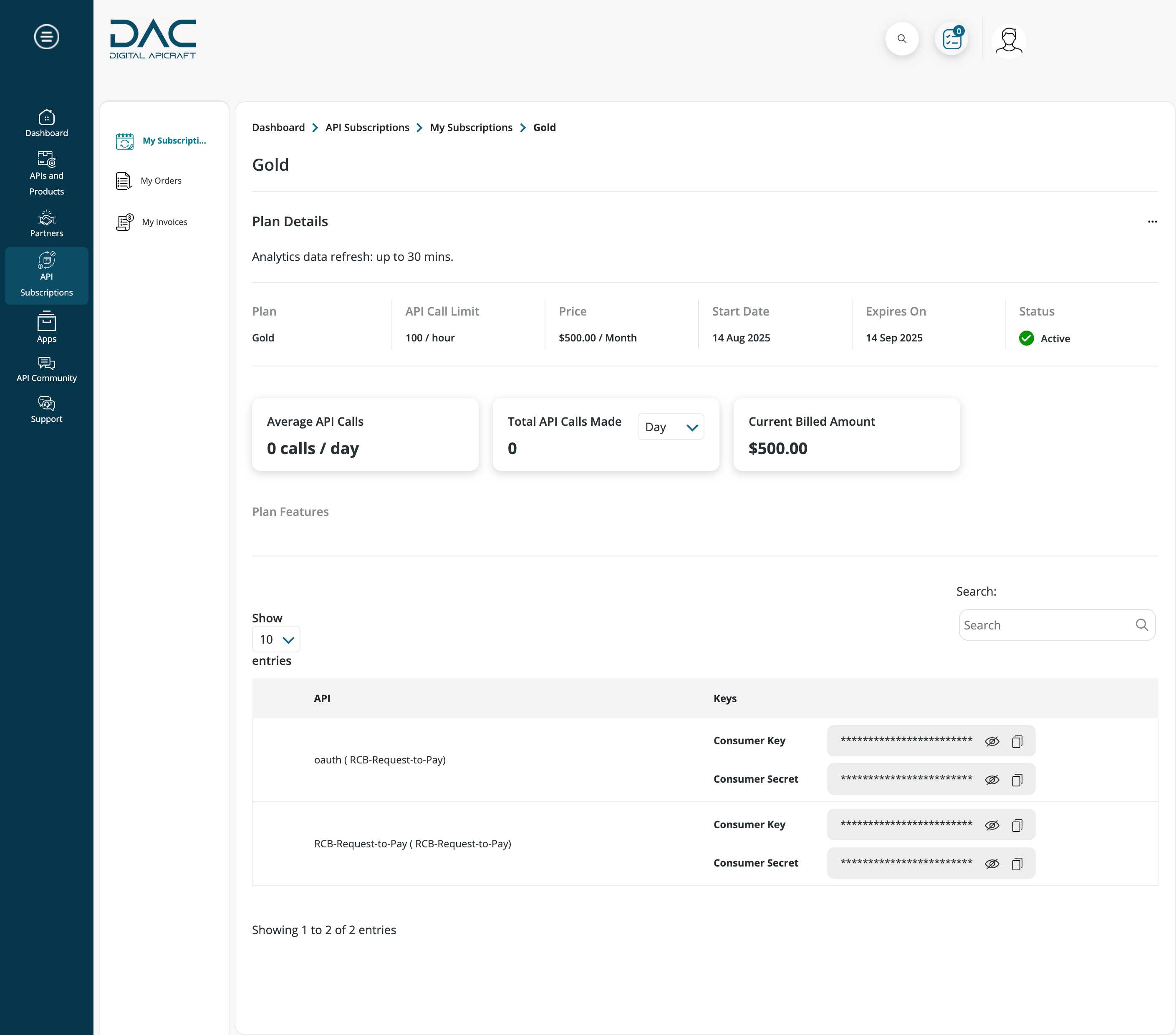Screen dimensions: 1176x1036
Task: Go to My Subscriptions breadcrumb link
Action: tap(471, 128)
